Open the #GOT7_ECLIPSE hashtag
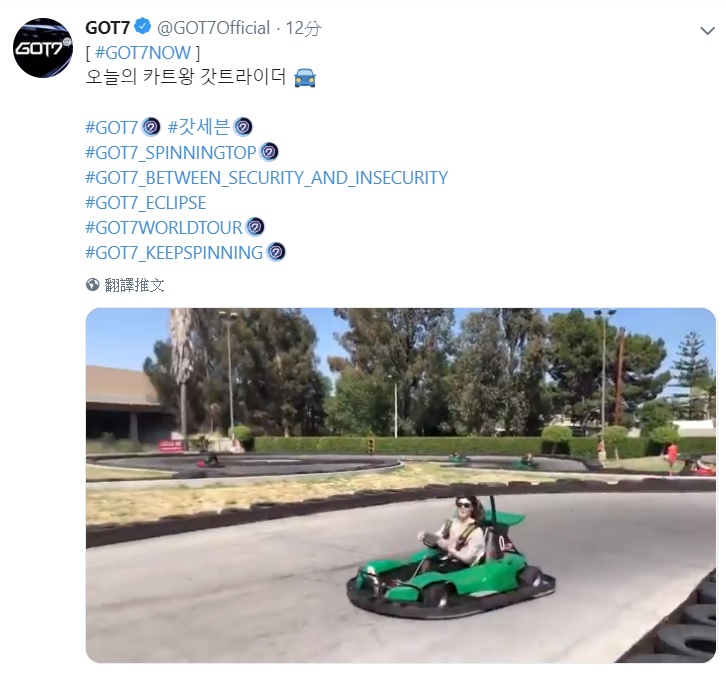The width and height of the screenshot is (726, 676). pos(146,203)
